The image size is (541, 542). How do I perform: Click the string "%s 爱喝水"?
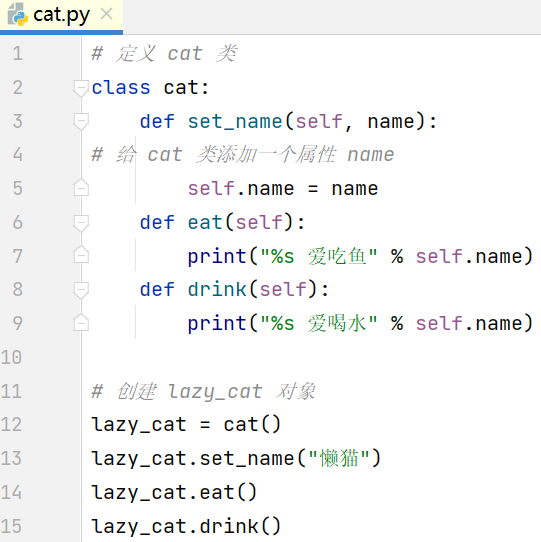(x=318, y=324)
